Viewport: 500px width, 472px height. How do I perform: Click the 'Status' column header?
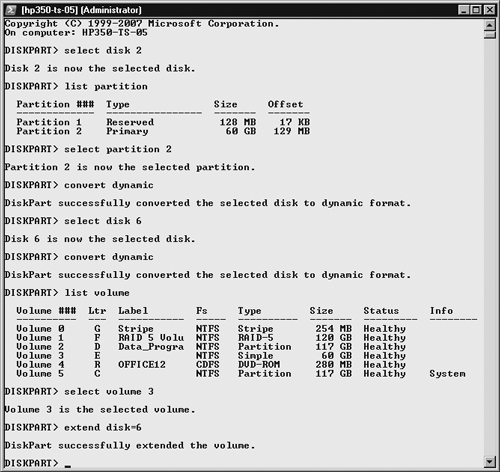click(381, 311)
